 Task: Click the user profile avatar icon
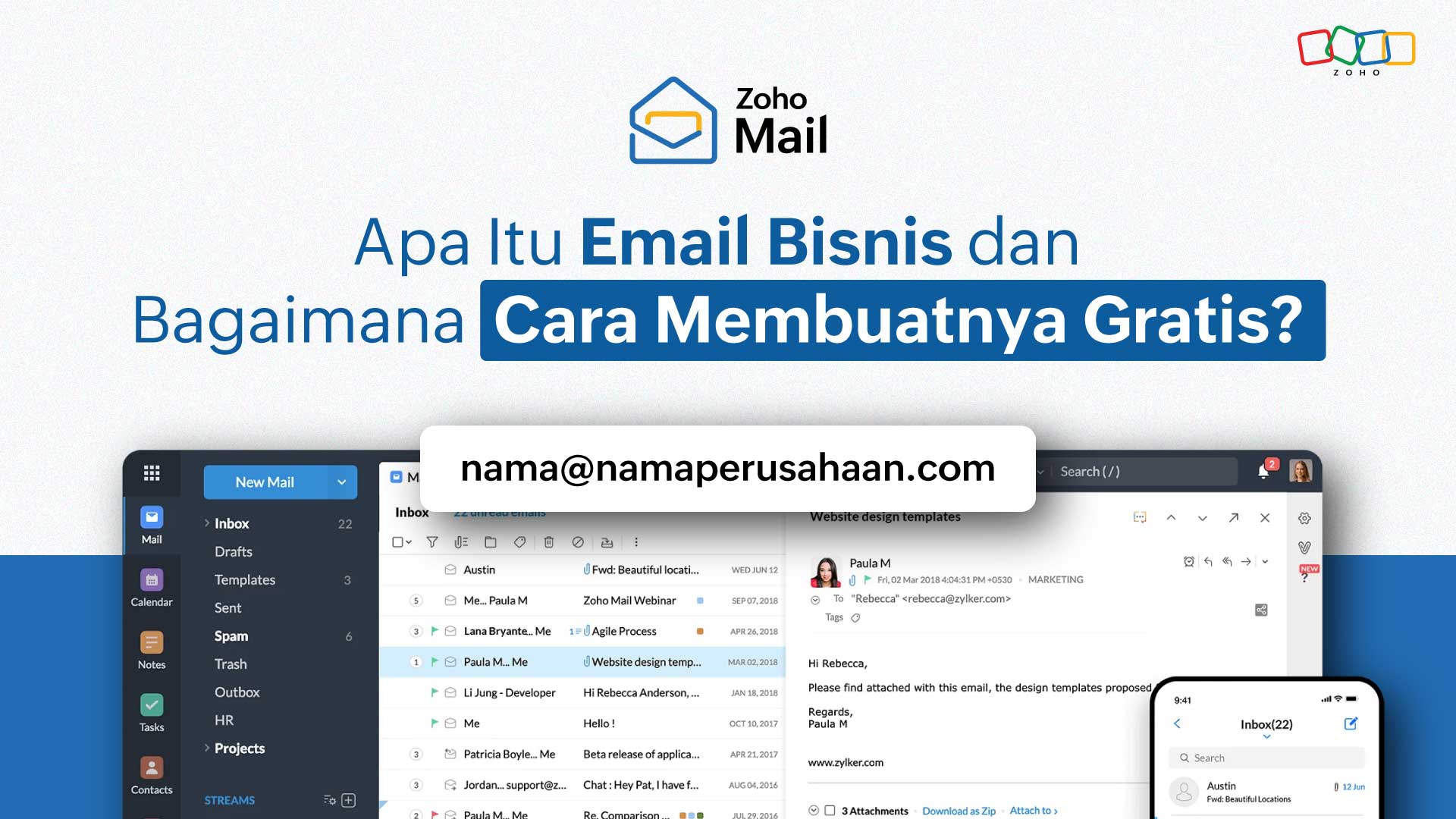[x=1299, y=471]
